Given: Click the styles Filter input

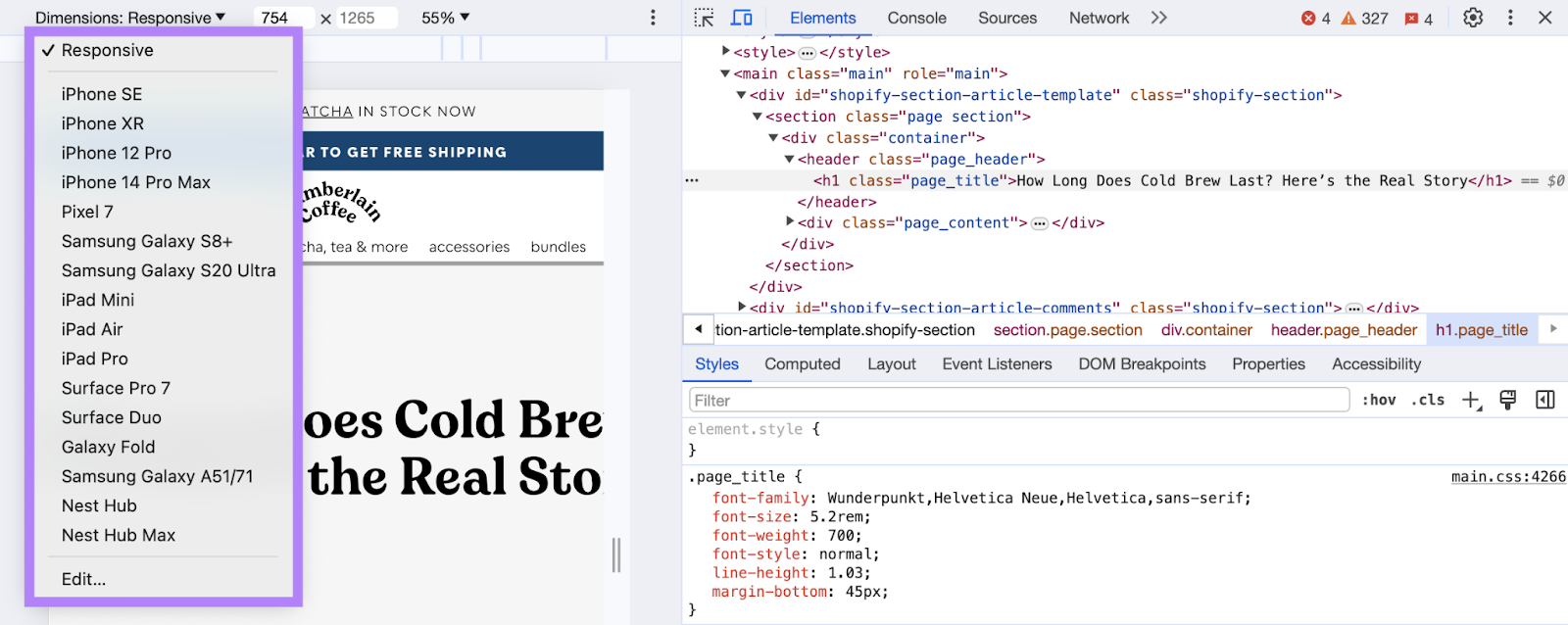Looking at the screenshot, I should (x=1019, y=400).
